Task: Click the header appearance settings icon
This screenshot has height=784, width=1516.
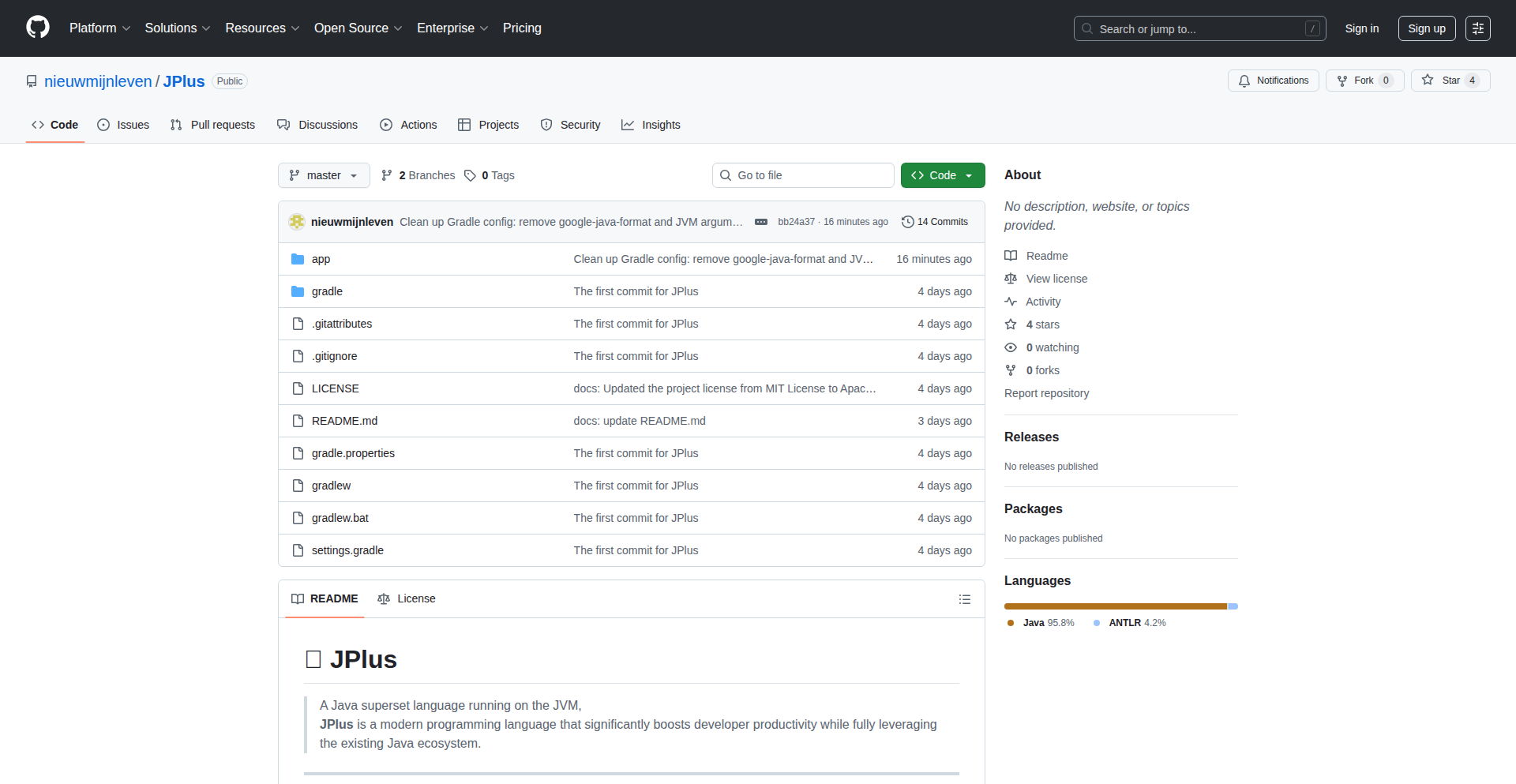Action: click(1477, 28)
